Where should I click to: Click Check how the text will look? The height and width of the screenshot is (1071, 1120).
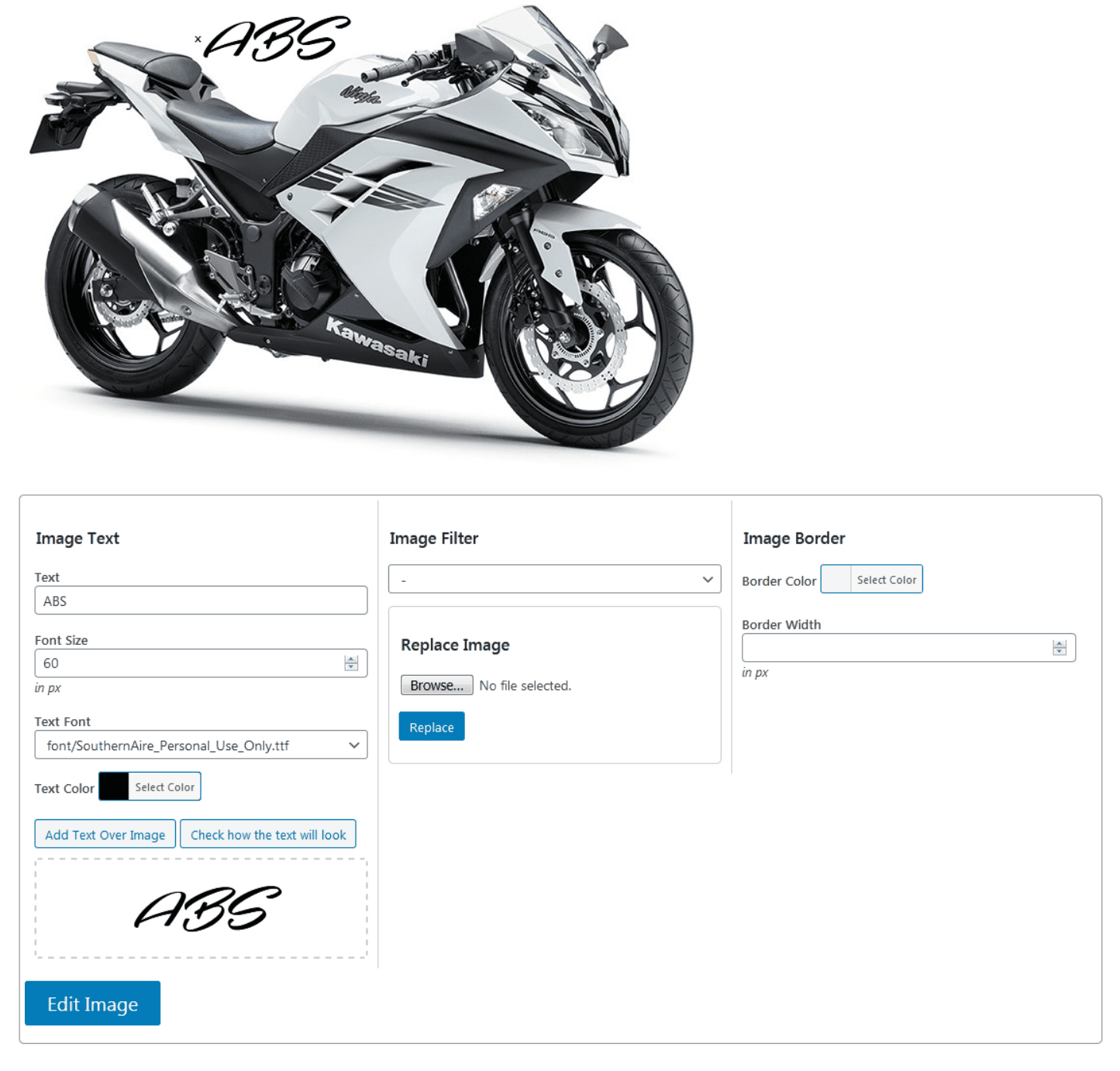point(268,834)
